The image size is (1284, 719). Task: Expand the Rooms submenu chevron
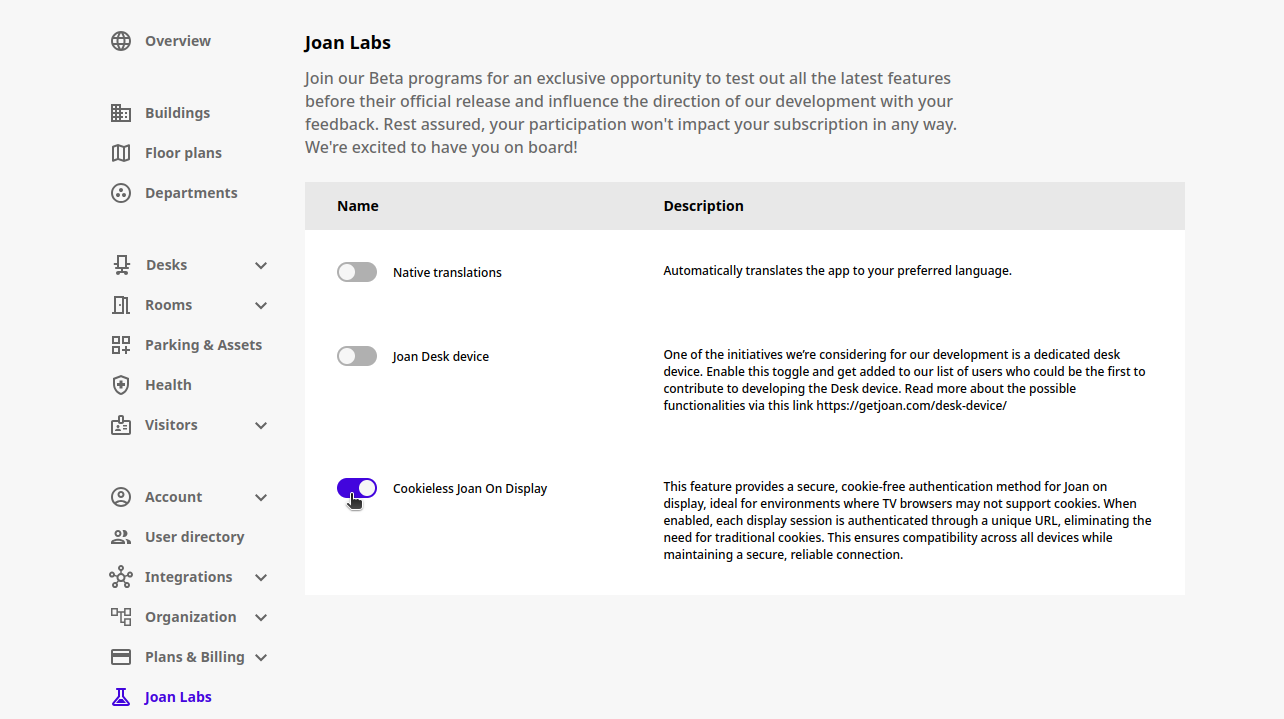261,305
